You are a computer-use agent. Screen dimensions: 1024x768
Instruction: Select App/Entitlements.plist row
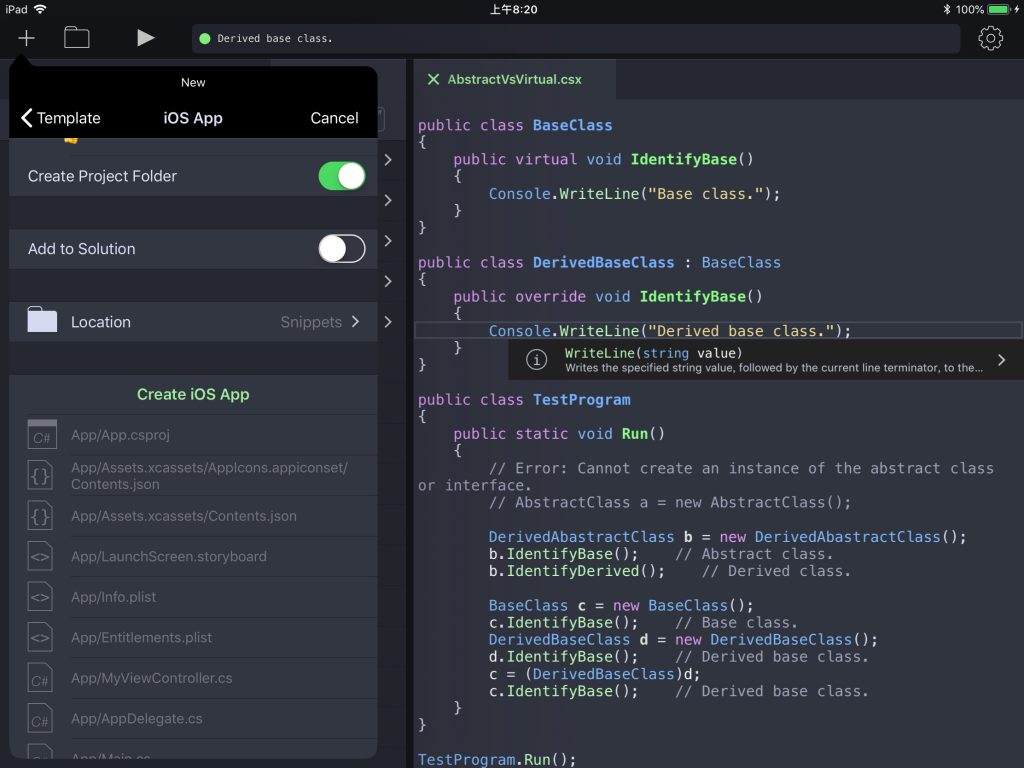pyautogui.click(x=193, y=637)
